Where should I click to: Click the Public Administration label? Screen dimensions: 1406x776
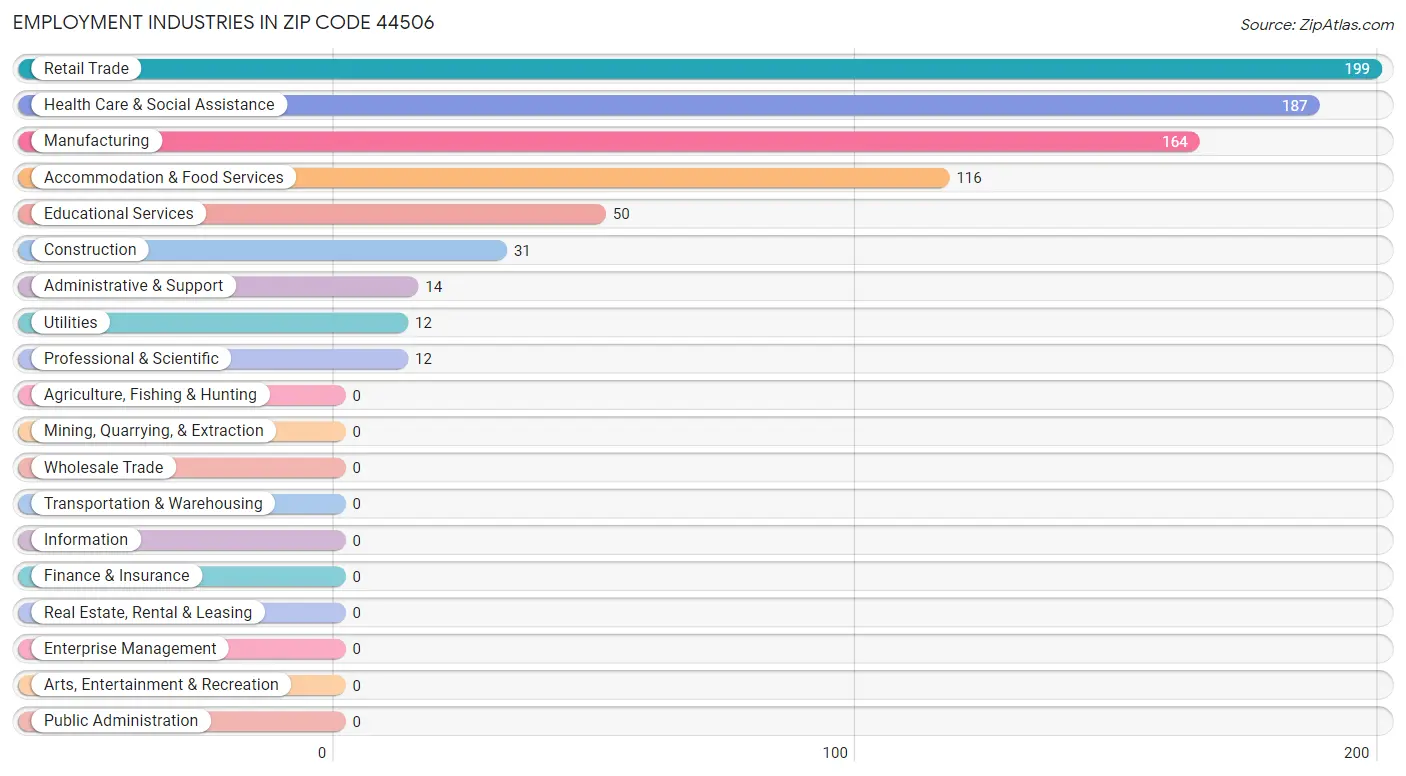121,721
